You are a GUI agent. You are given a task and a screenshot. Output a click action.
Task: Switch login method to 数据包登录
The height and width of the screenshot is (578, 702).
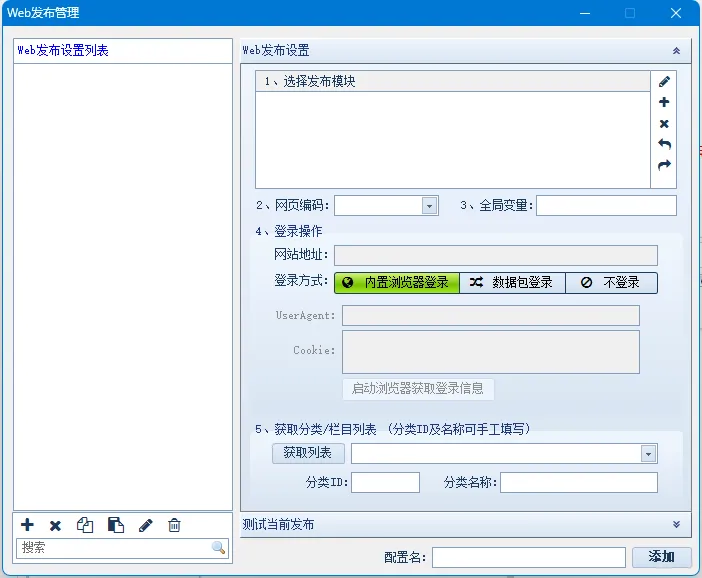512,283
